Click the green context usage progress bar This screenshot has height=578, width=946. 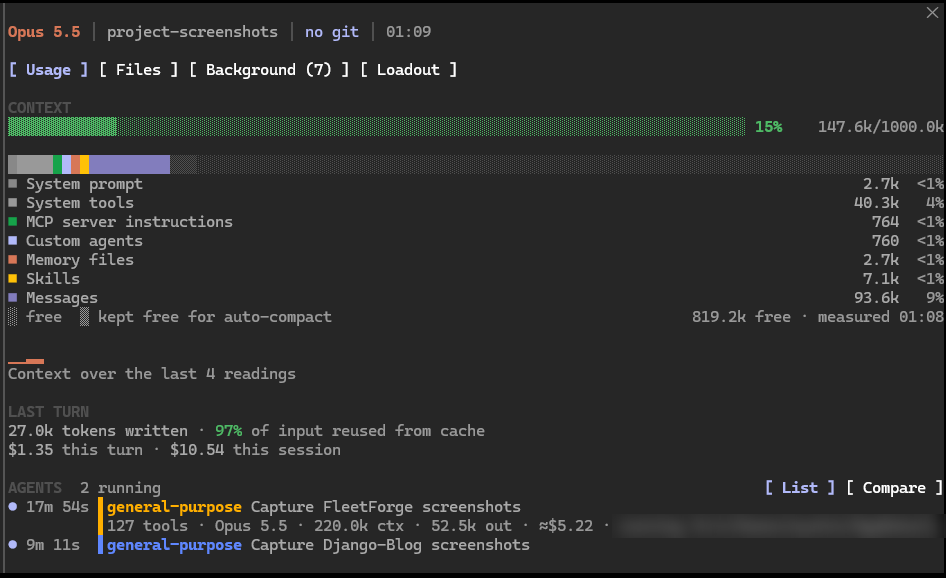point(376,127)
